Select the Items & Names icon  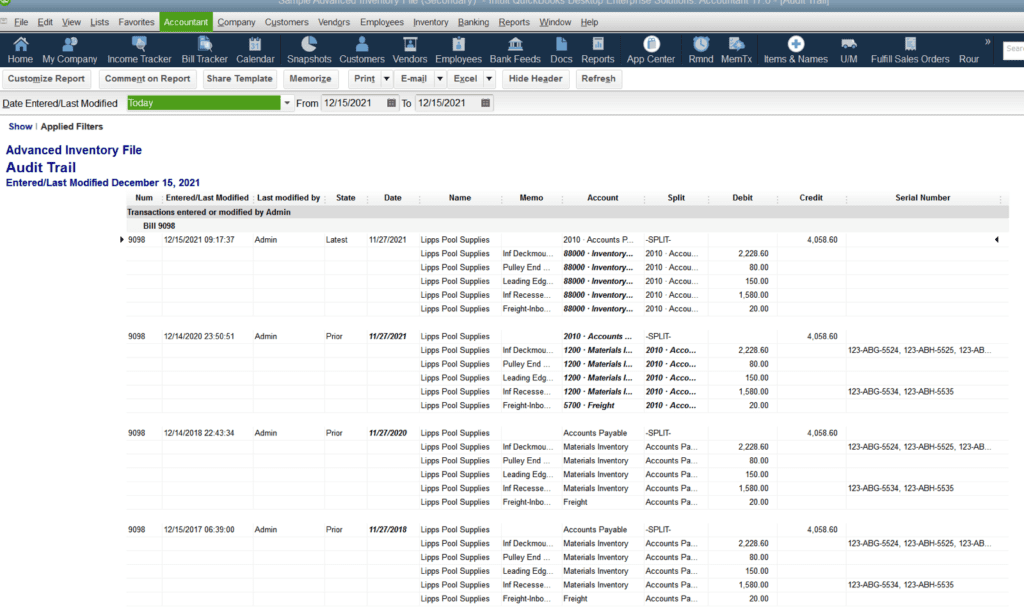tap(795, 48)
